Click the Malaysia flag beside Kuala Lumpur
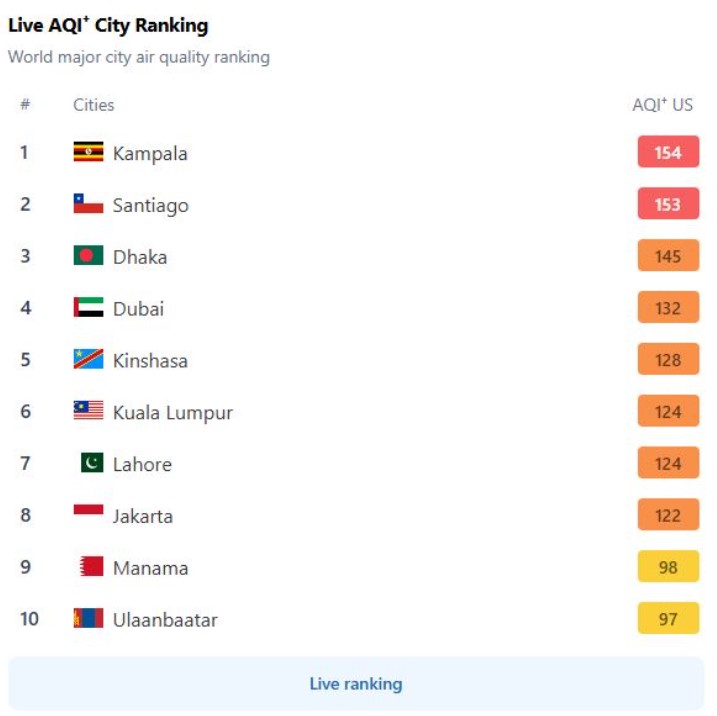The height and width of the screenshot is (716, 717). point(88,410)
